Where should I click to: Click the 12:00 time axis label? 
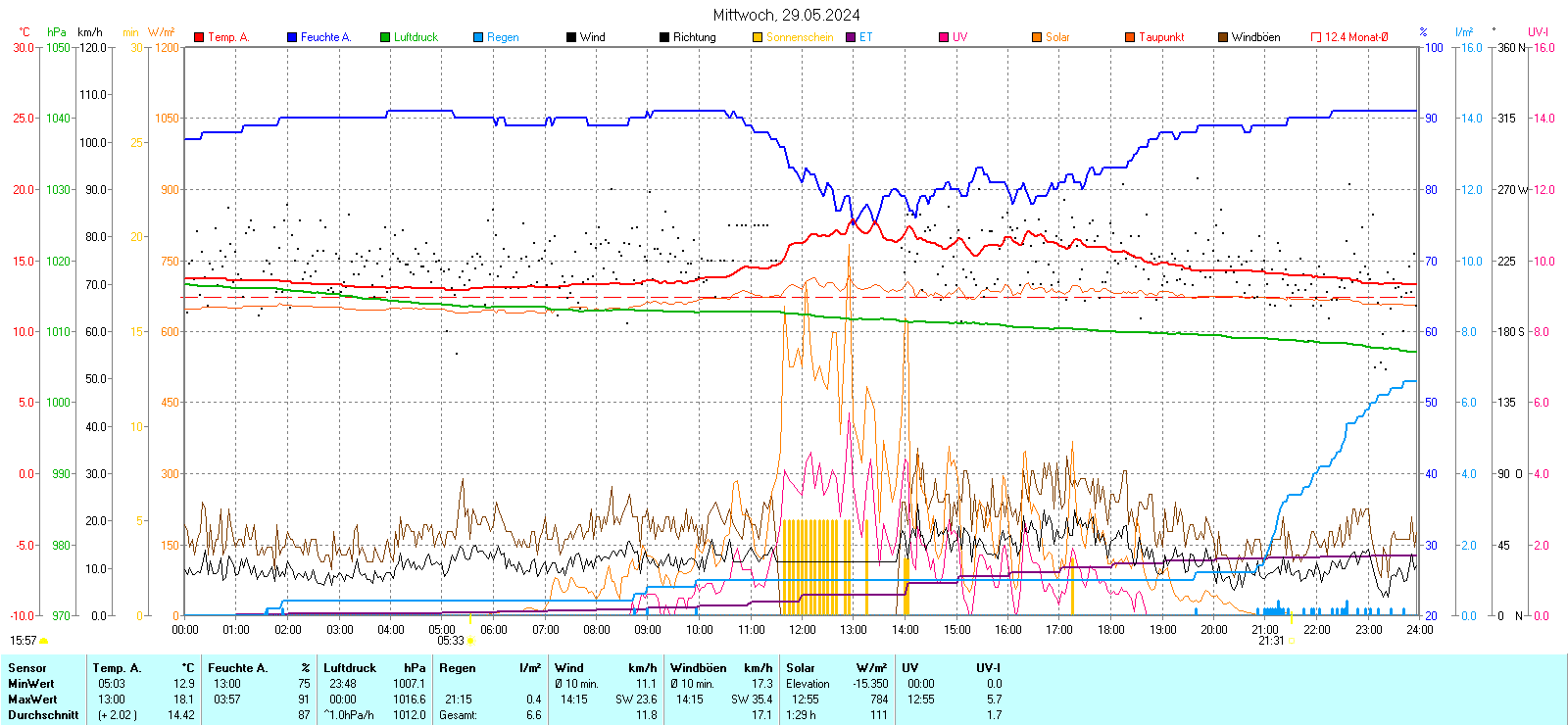803,630
